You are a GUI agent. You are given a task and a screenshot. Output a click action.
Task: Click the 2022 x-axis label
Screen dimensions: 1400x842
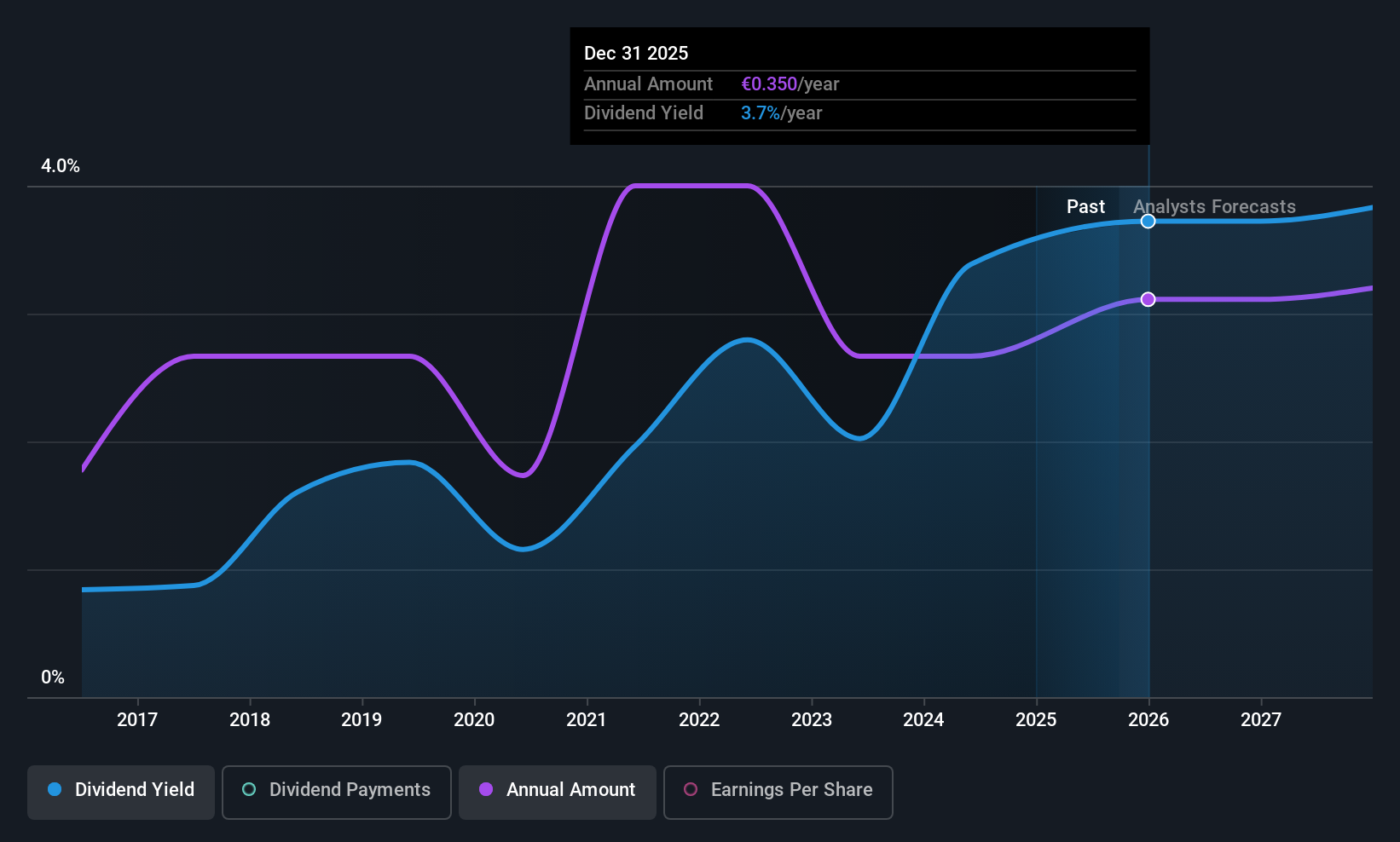[x=699, y=720]
